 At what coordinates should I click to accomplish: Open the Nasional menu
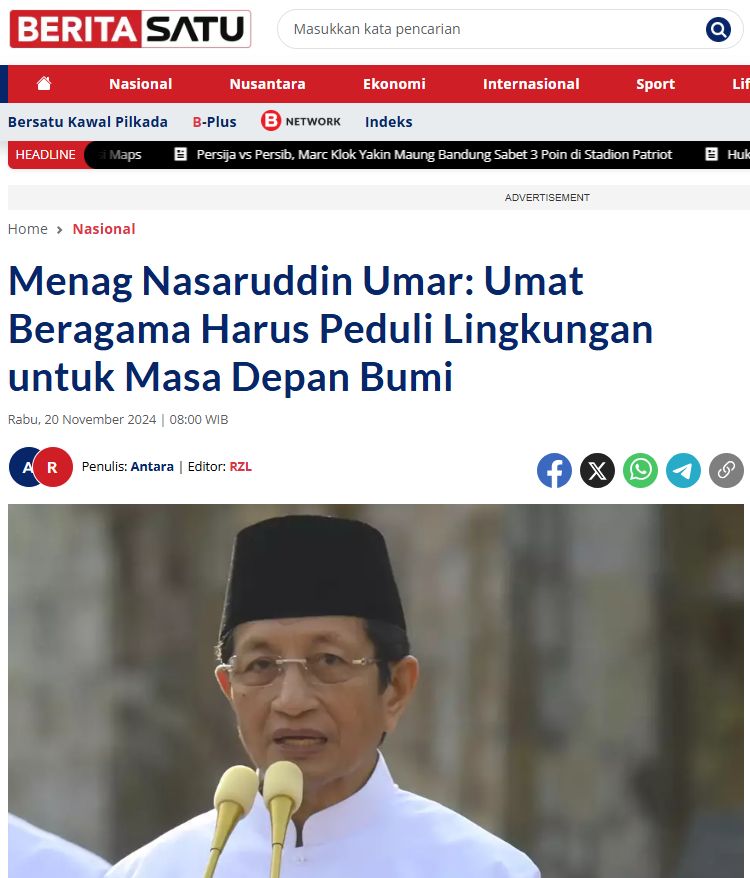(x=141, y=84)
